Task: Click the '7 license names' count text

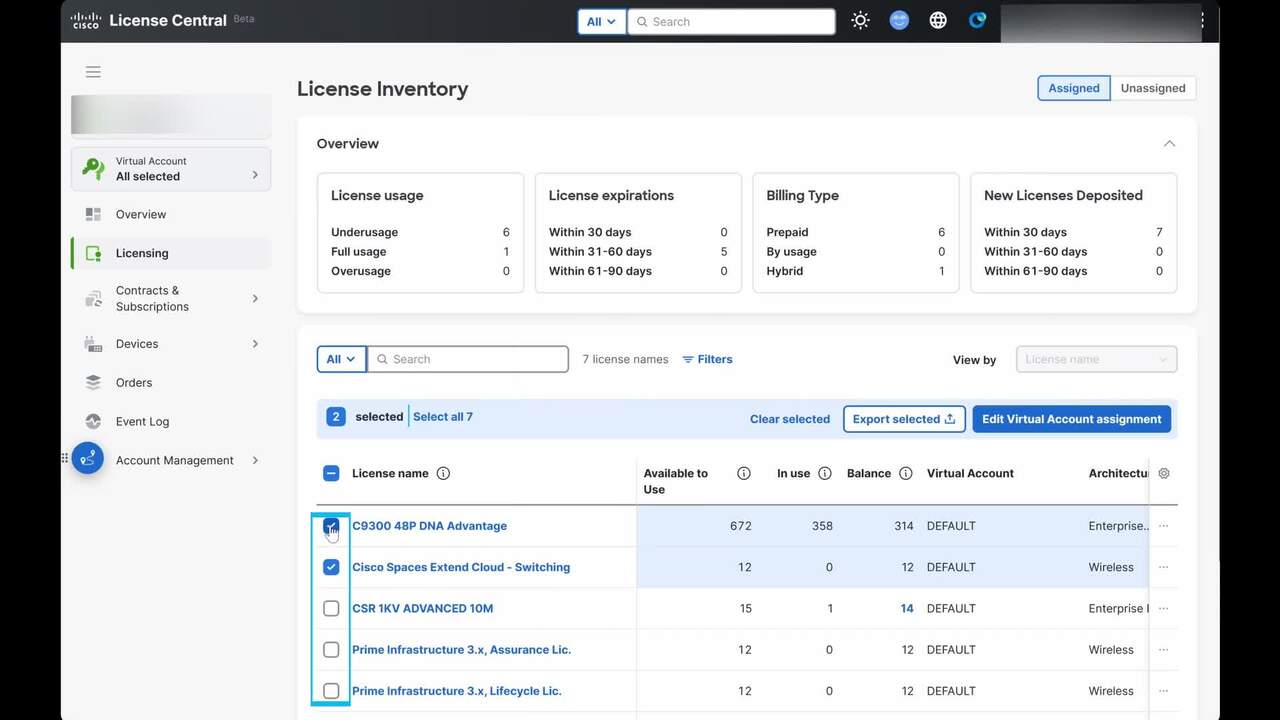Action: pos(625,359)
